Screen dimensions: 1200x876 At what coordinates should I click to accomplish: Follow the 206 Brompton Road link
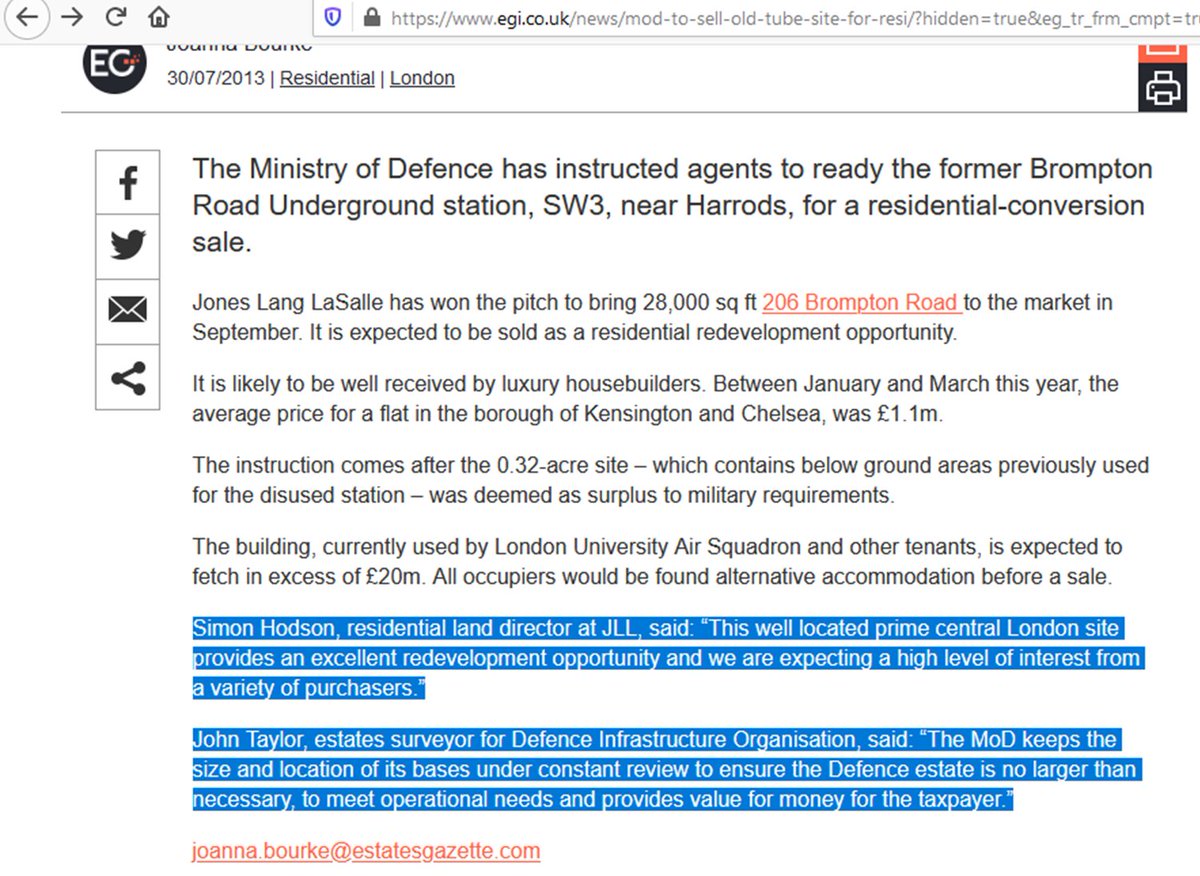[862, 302]
